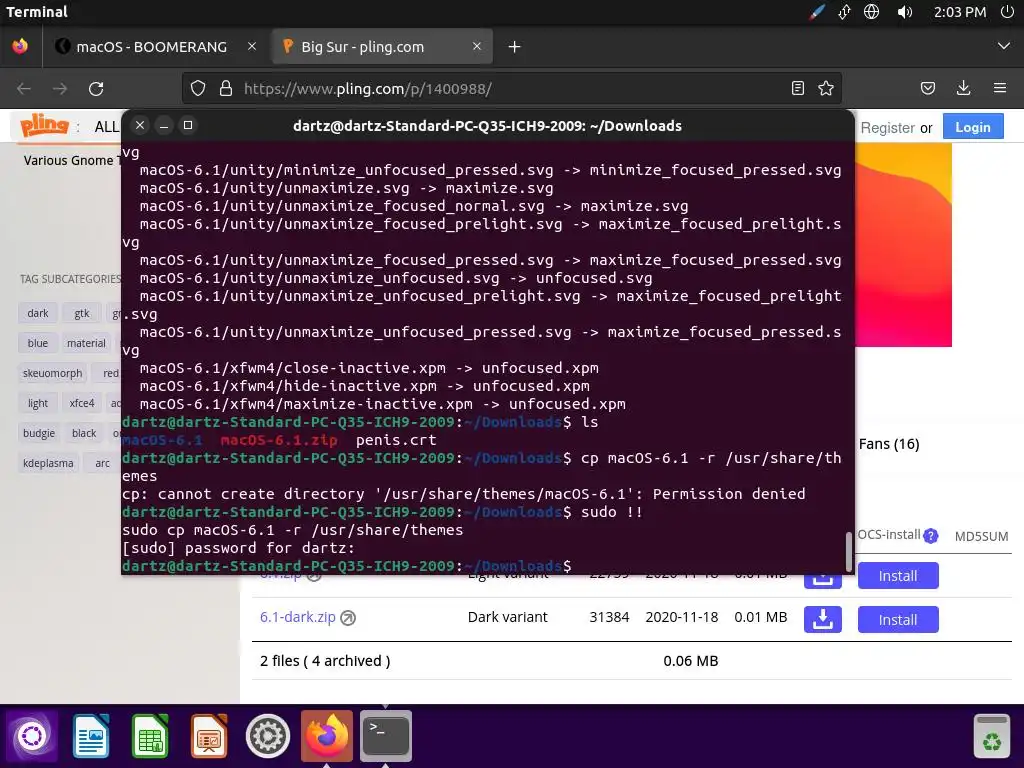Image resolution: width=1024 pixels, height=768 pixels.
Task: Click the tracking protection shield icon
Action: pyautogui.click(x=198, y=88)
